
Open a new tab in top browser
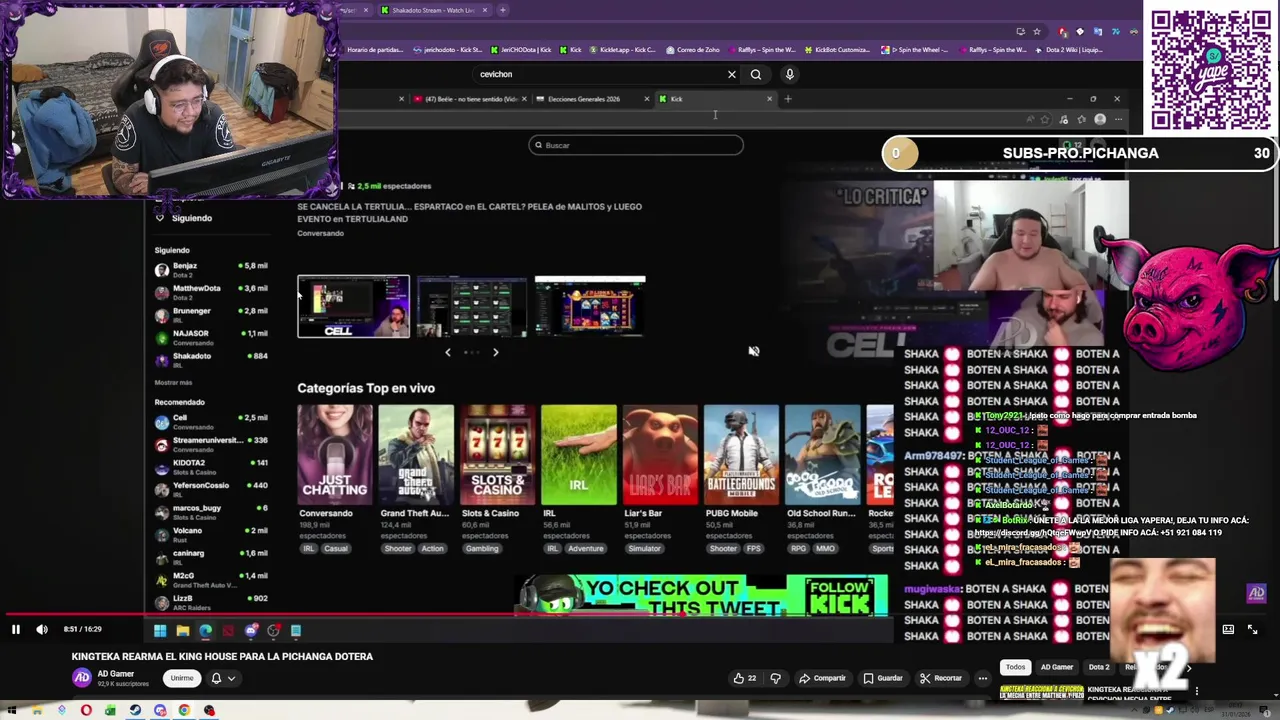[503, 10]
